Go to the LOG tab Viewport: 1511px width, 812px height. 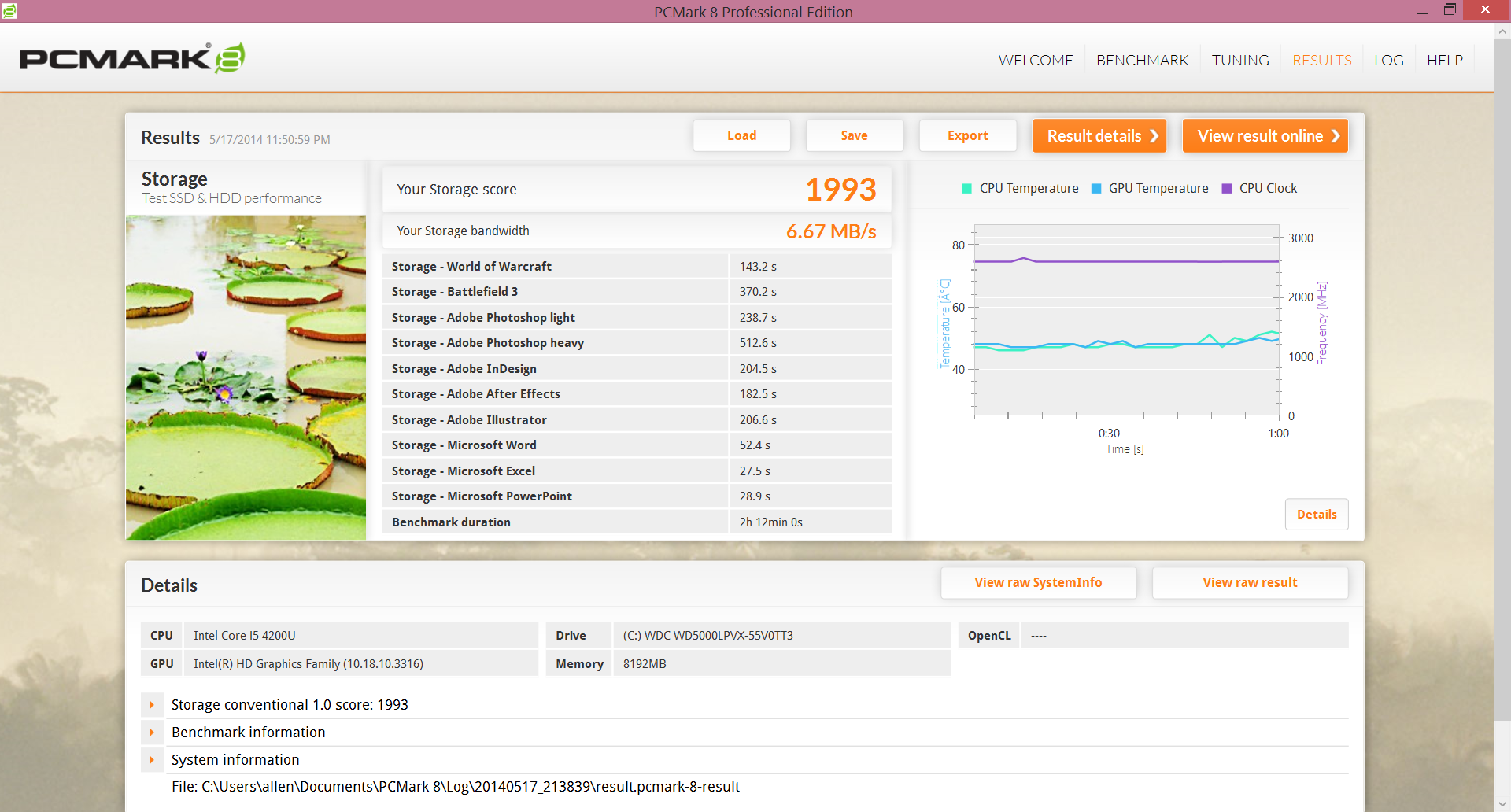click(x=1388, y=60)
